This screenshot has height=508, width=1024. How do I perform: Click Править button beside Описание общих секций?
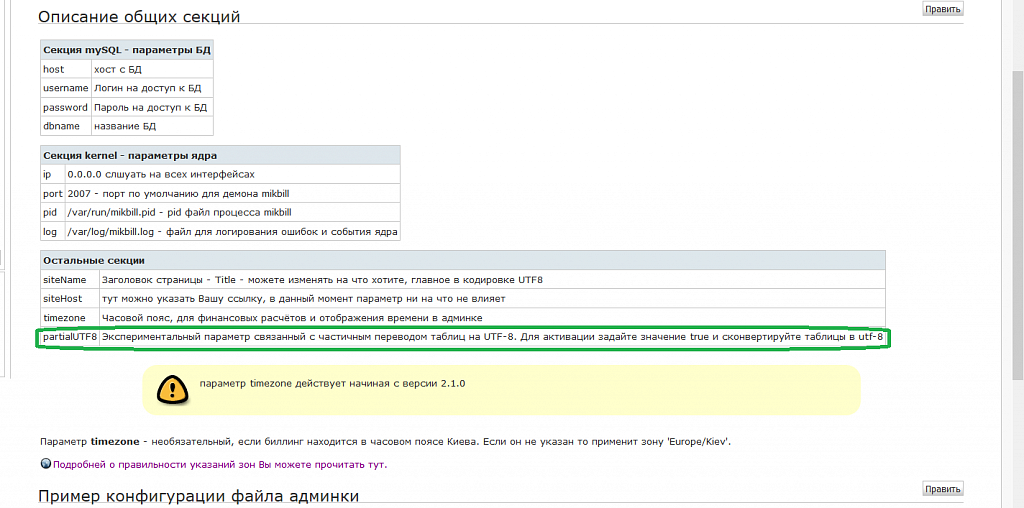click(942, 9)
